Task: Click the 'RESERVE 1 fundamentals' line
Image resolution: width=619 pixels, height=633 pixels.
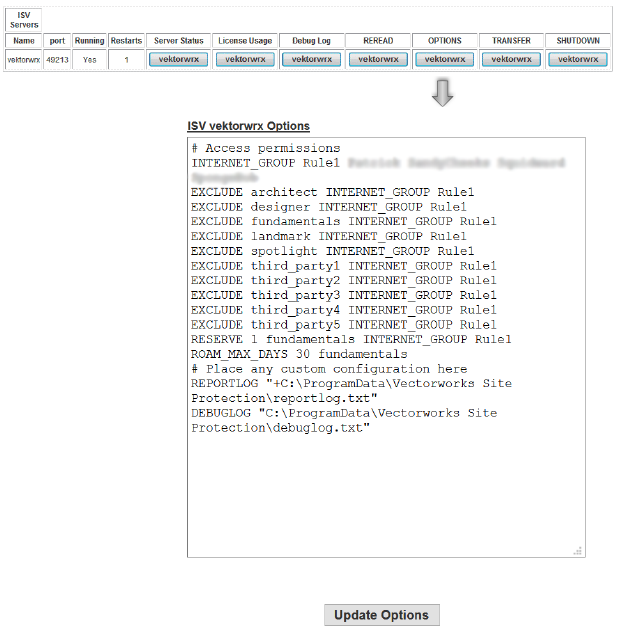Action: click(351, 340)
